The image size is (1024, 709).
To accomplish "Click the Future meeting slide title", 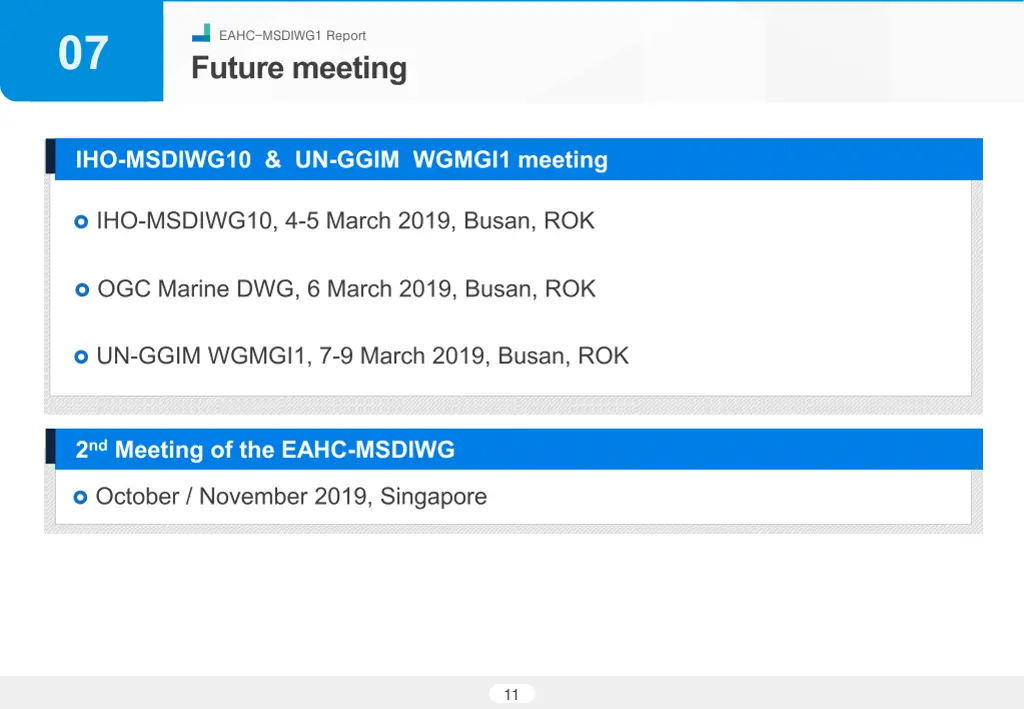I will tap(299, 68).
